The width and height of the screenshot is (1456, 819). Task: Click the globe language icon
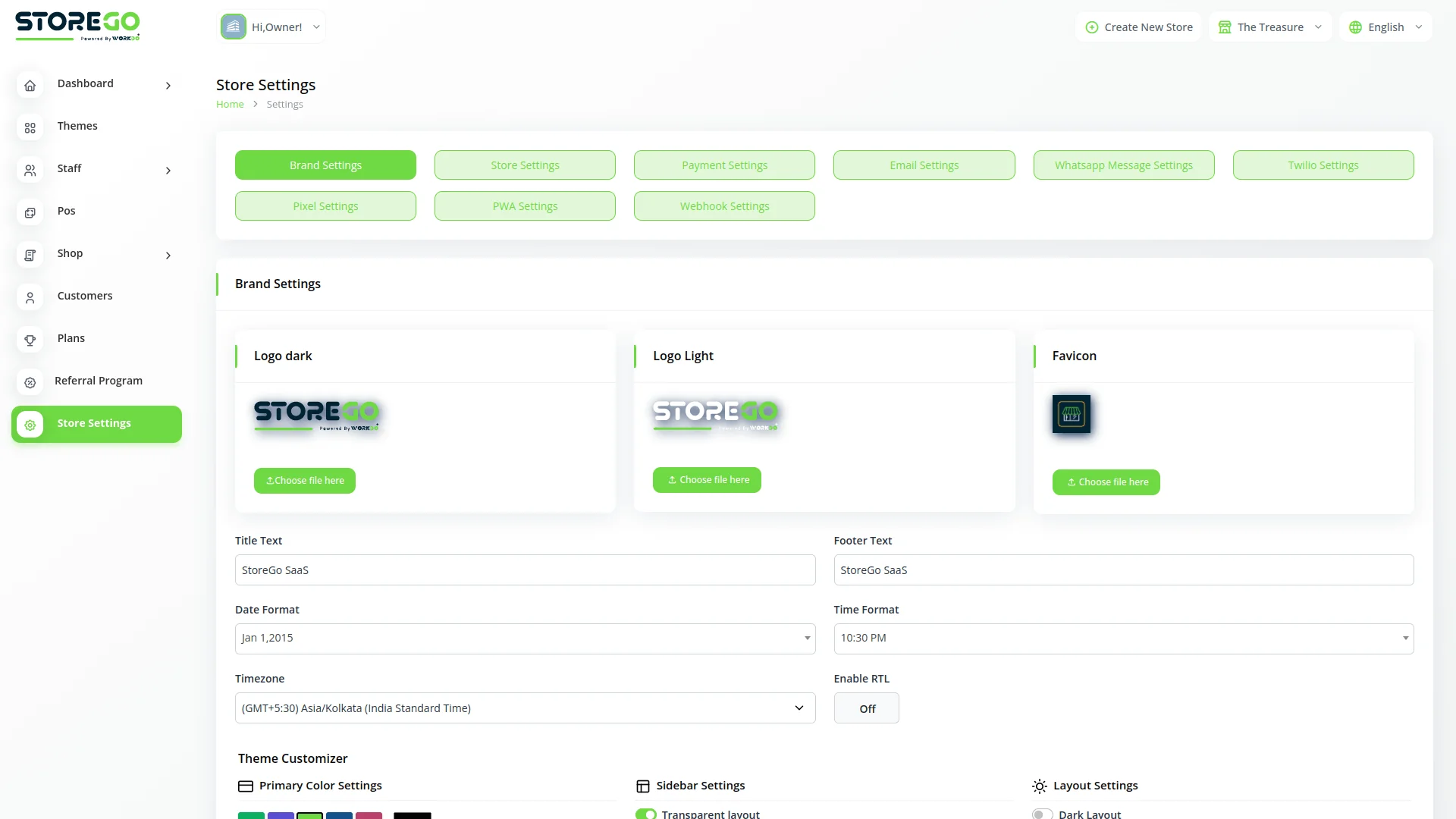(x=1355, y=27)
